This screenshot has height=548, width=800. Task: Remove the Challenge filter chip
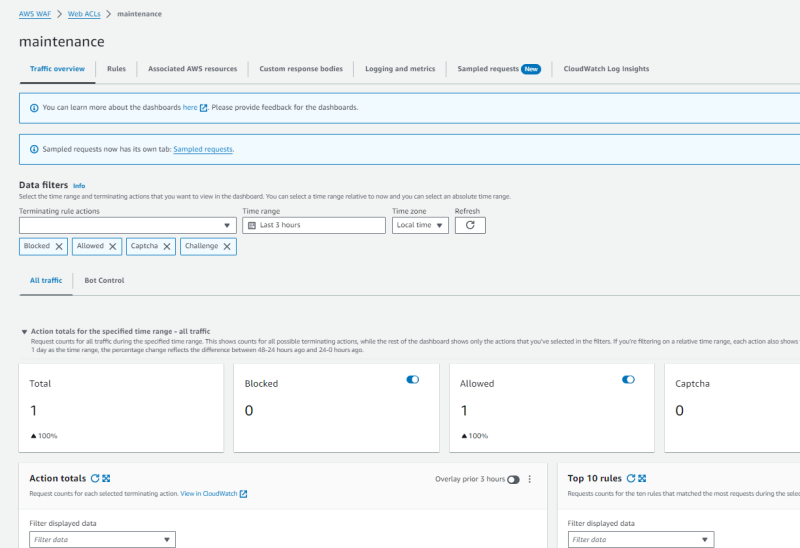(x=227, y=246)
